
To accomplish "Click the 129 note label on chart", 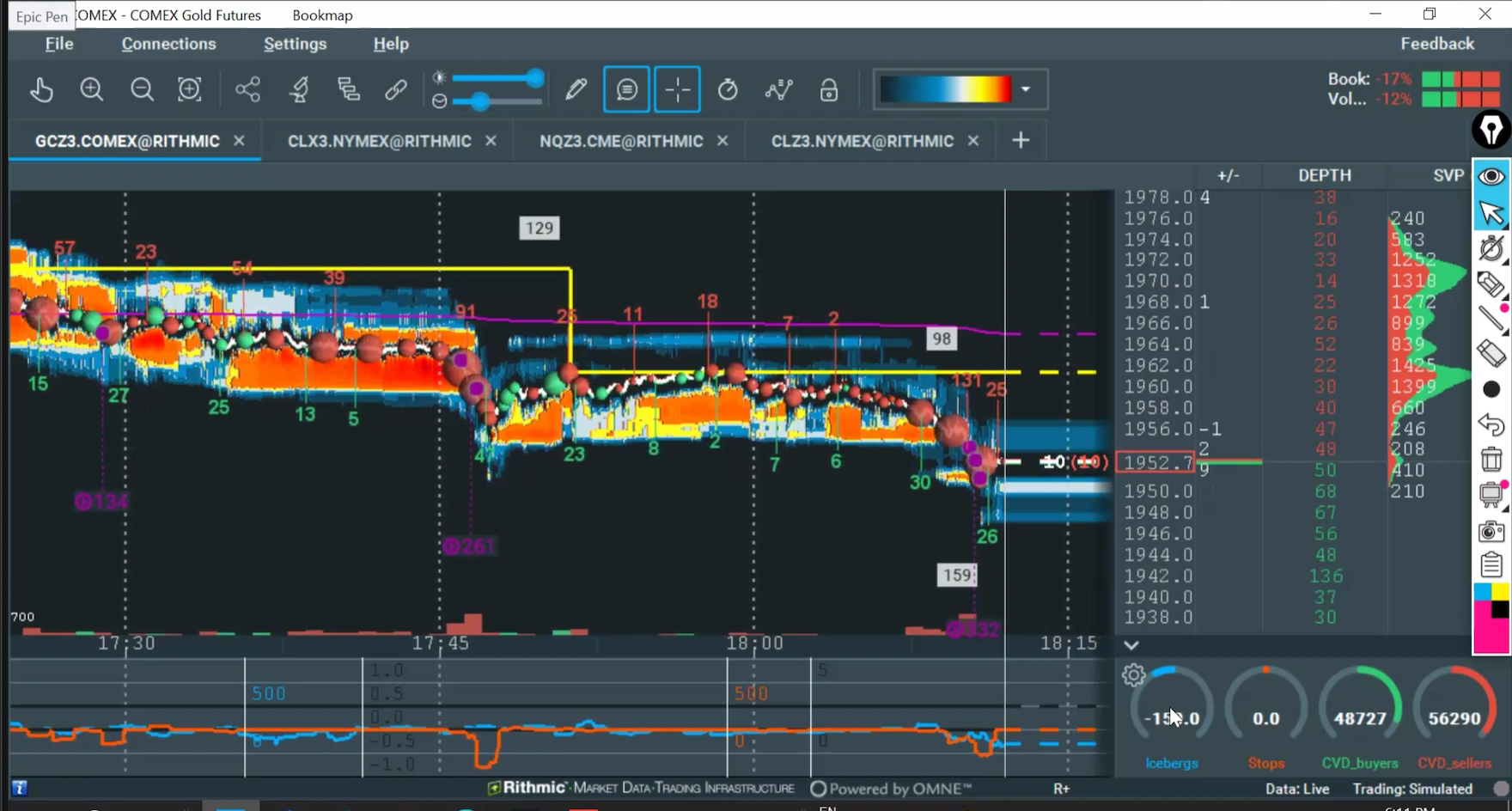I will point(540,228).
